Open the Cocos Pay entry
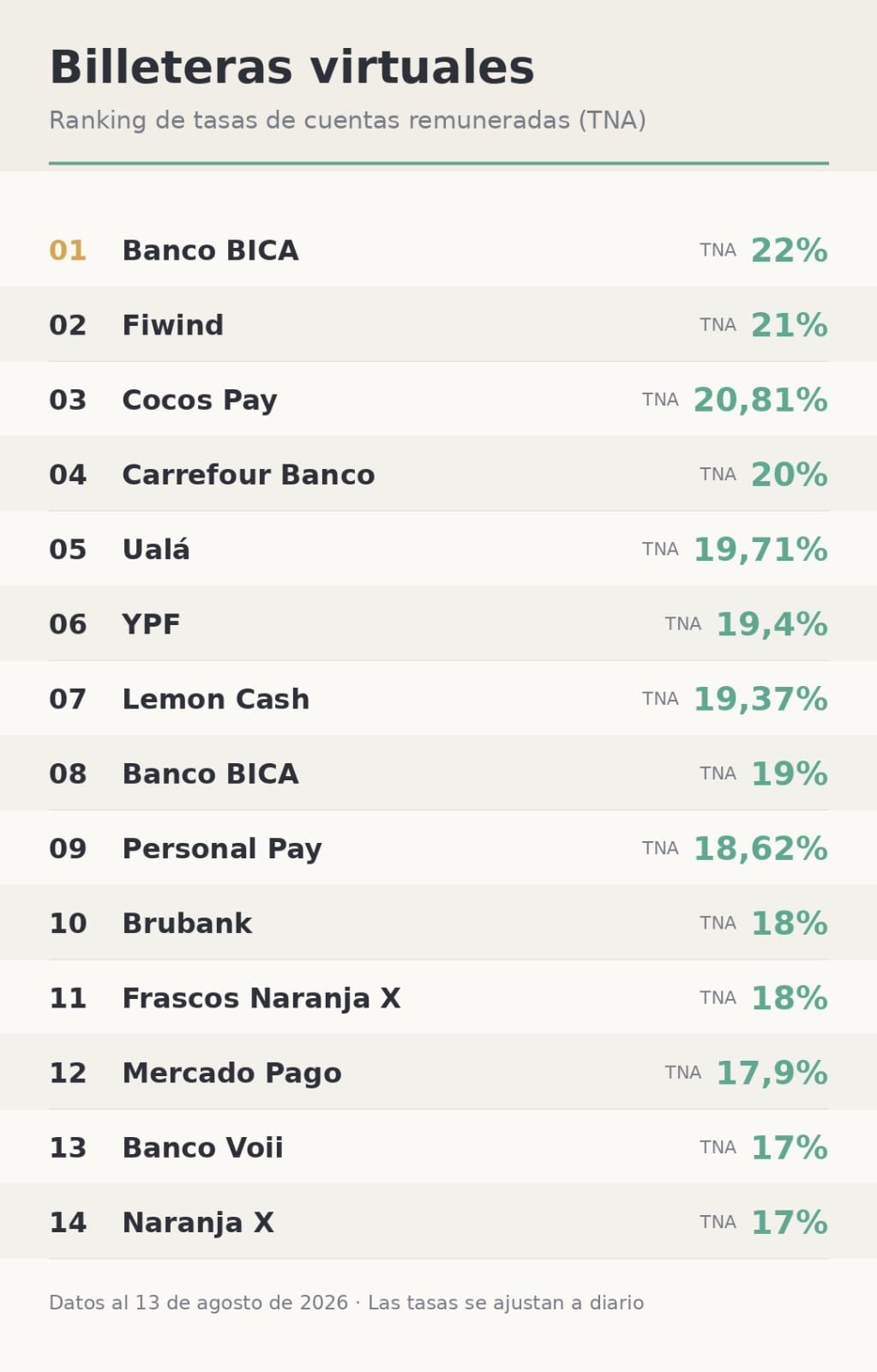This screenshot has width=877, height=1372. click(438, 399)
